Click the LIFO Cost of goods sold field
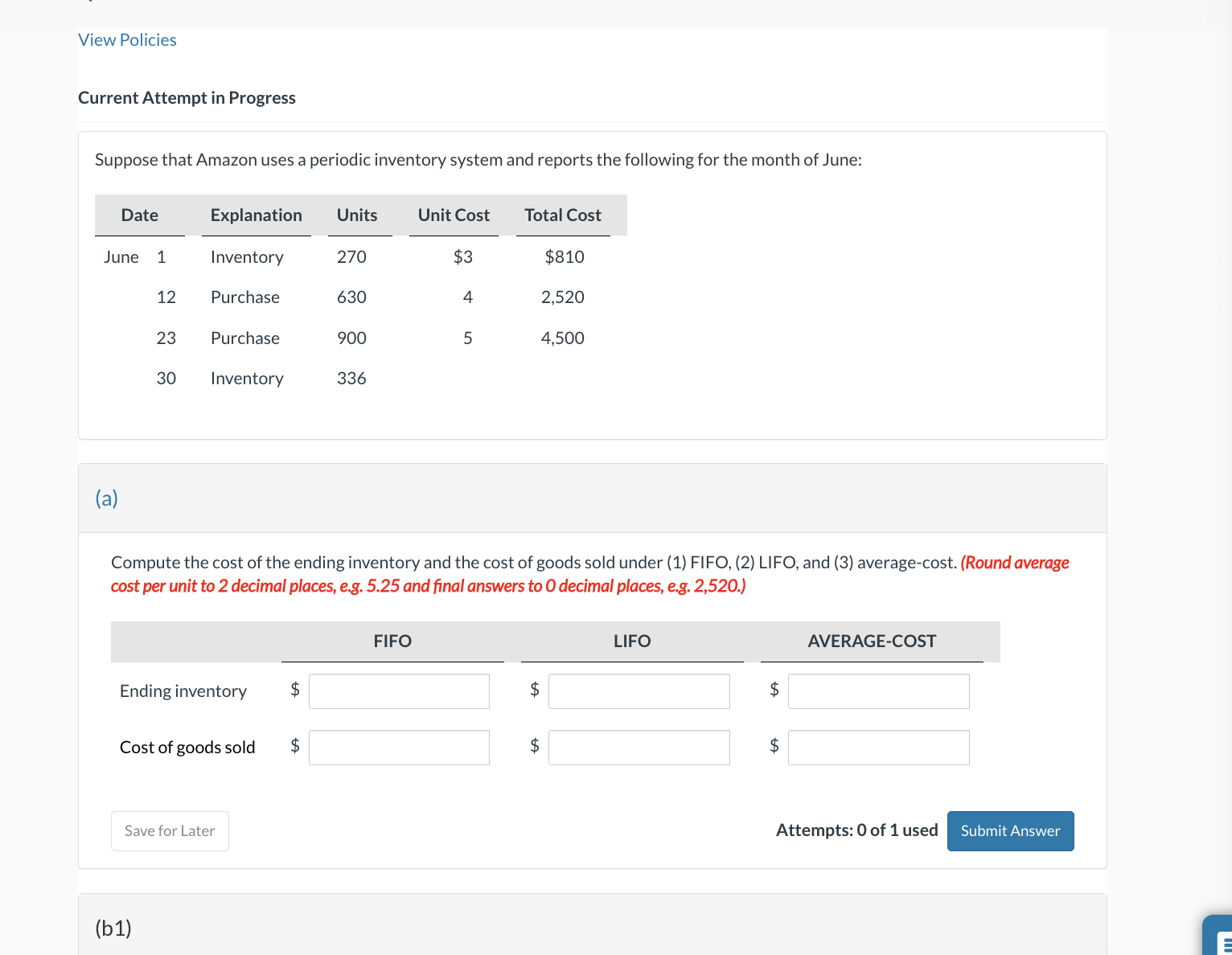 point(638,747)
